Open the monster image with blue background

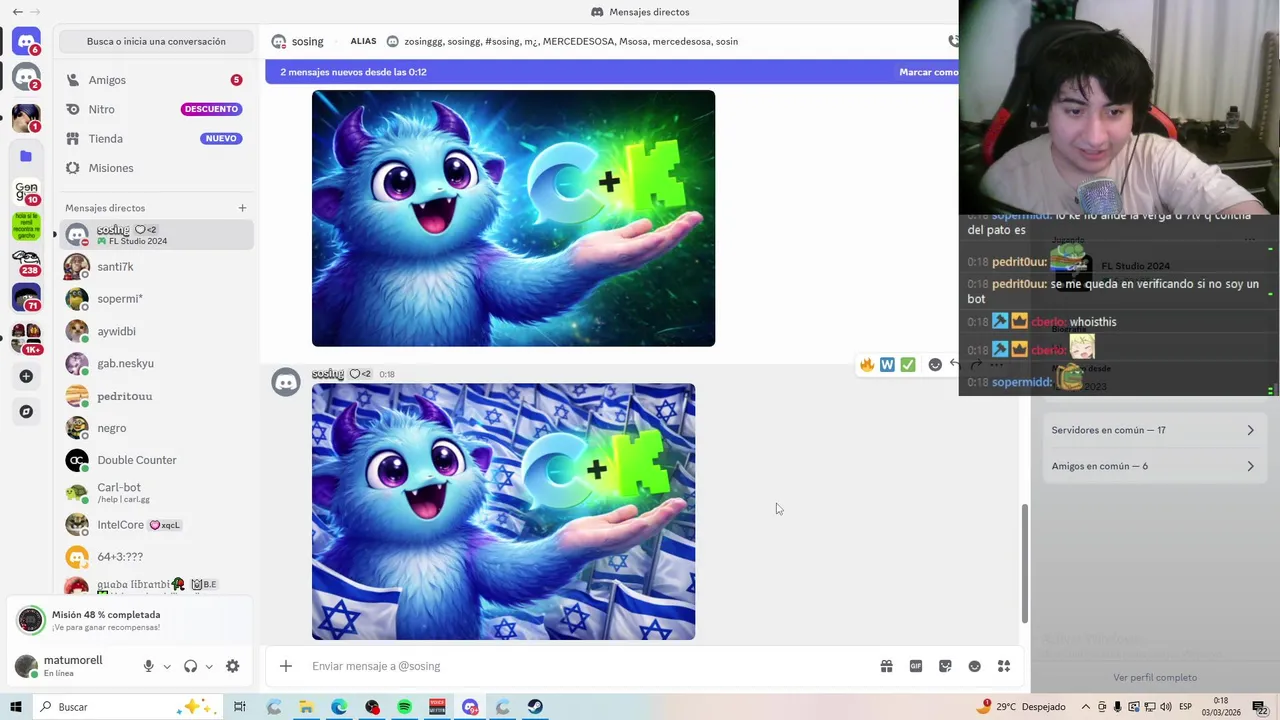coord(513,218)
